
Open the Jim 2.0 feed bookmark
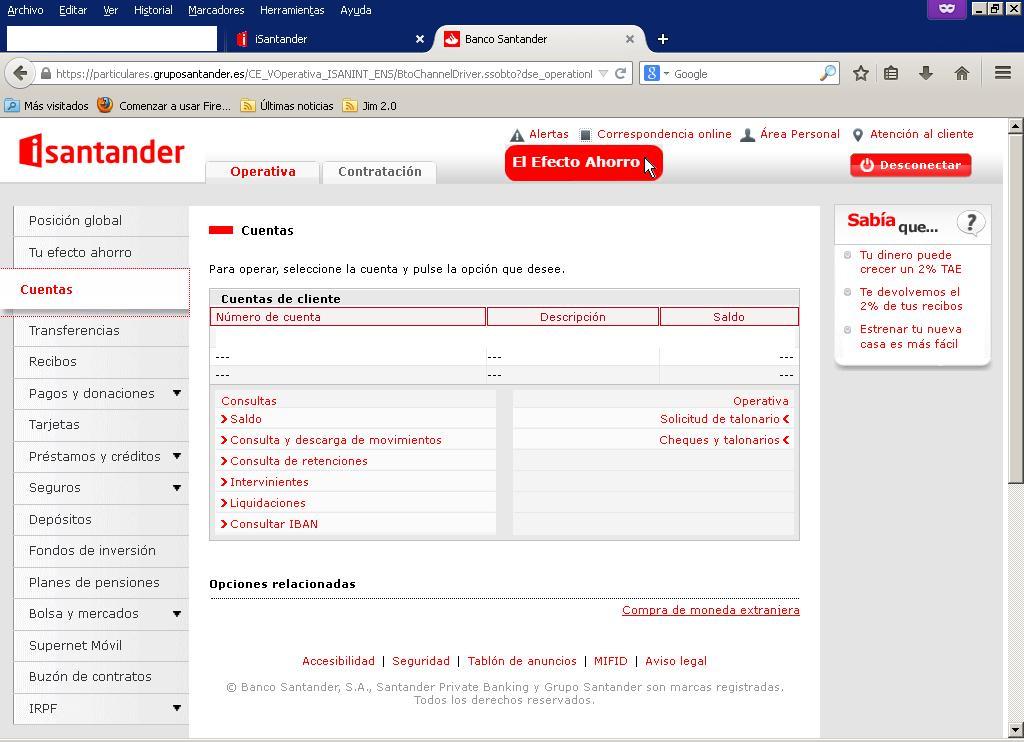point(370,106)
